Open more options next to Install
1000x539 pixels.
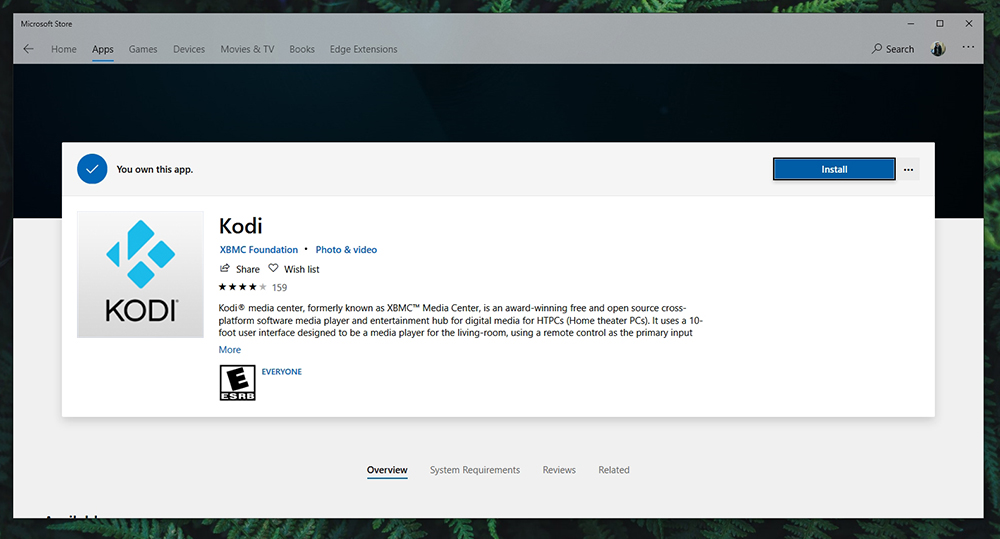908,170
